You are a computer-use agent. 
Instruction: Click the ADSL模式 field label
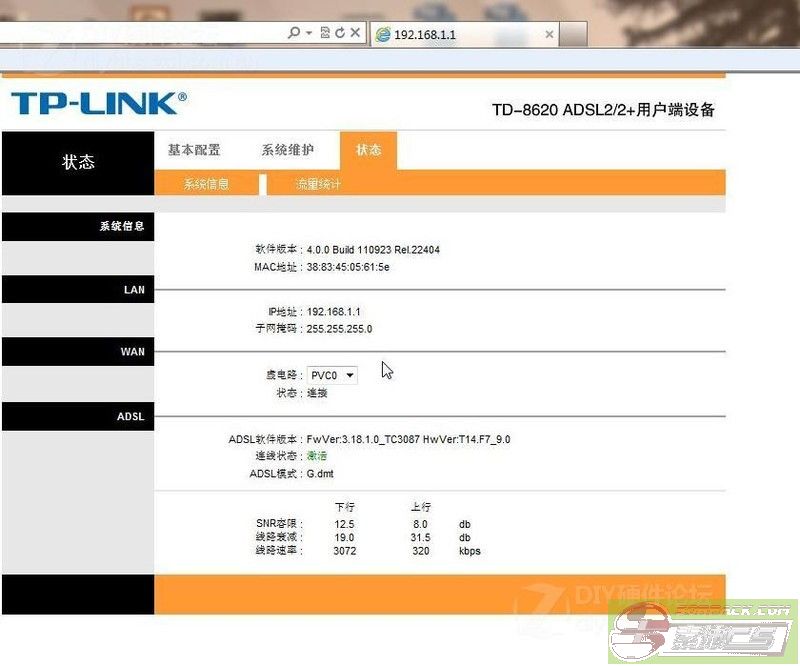click(x=273, y=474)
